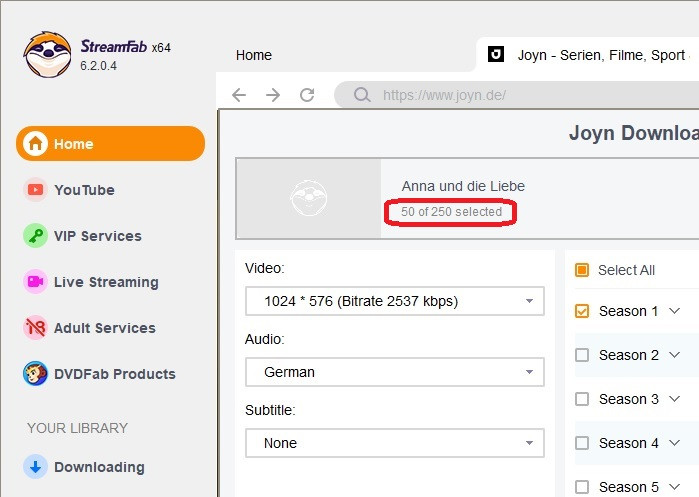The image size is (699, 497).
Task: Open Adult Services icon in sidebar
Action: [36, 328]
